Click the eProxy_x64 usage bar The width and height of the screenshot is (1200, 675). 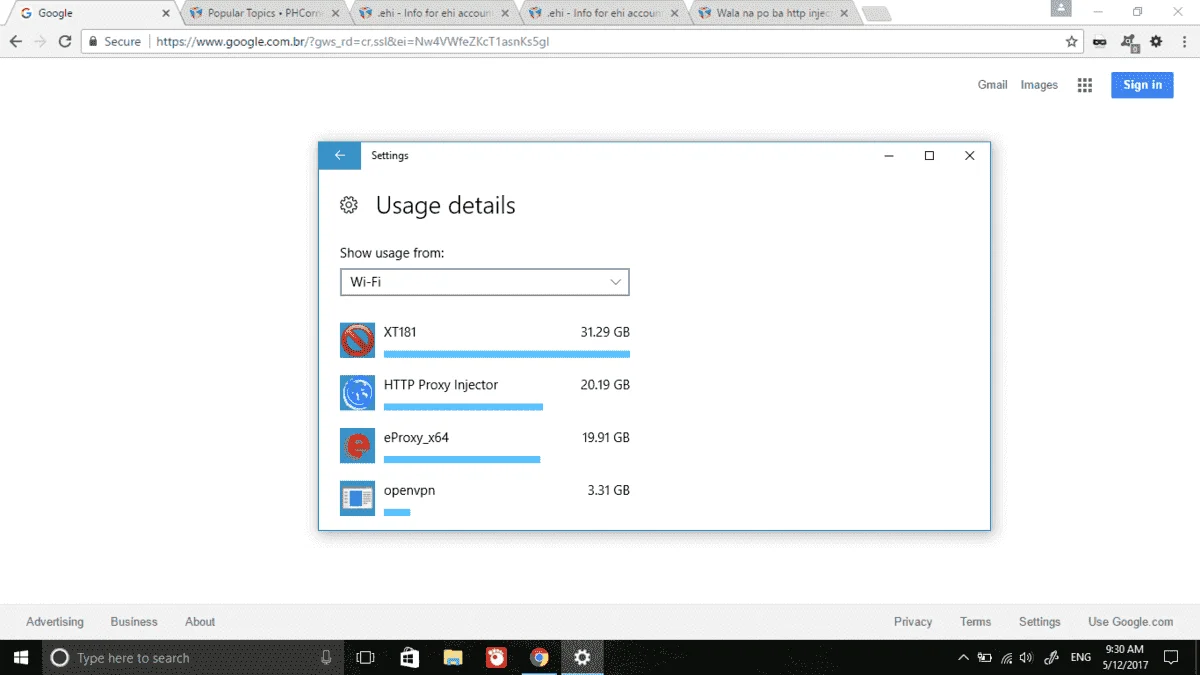462,460
